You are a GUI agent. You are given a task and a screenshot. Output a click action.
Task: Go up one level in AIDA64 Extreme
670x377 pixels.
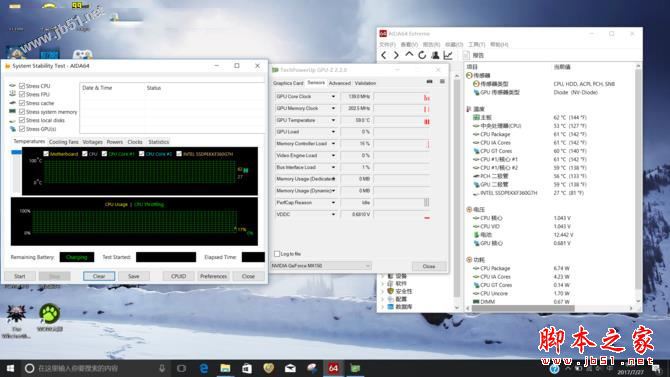[409, 55]
